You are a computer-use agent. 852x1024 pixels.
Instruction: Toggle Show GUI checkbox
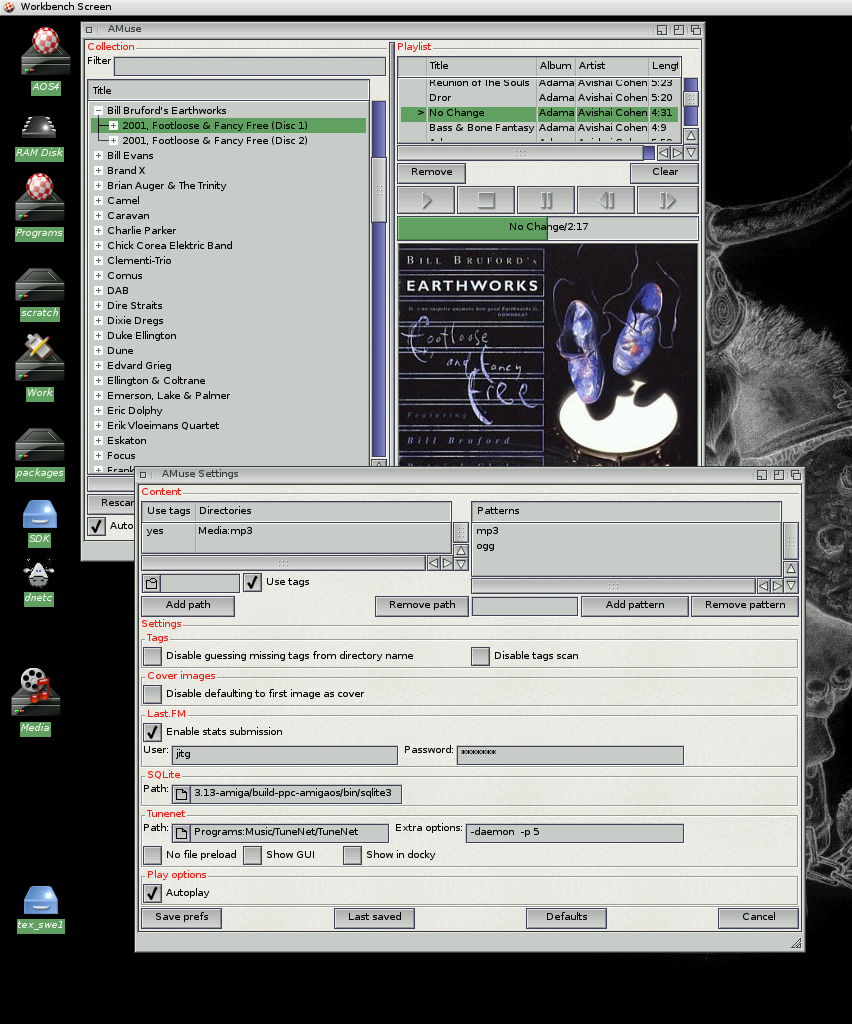(x=253, y=855)
